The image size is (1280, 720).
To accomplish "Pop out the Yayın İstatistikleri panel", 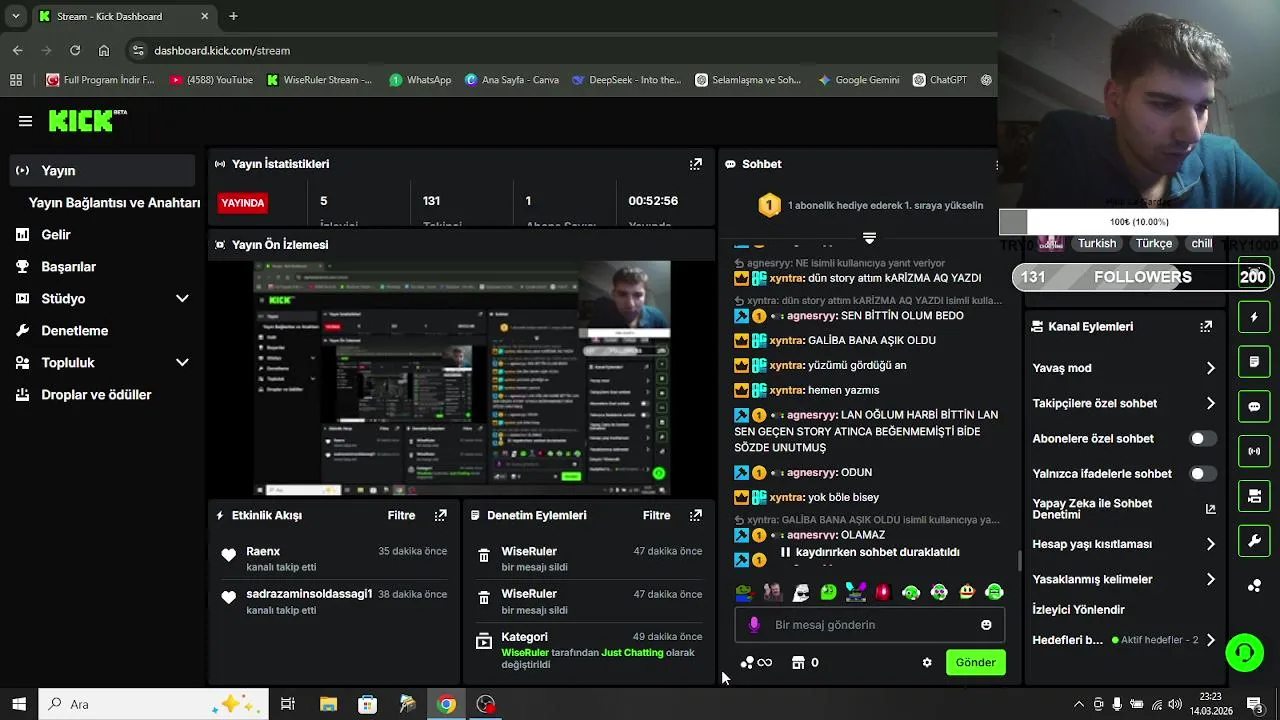I will pyautogui.click(x=696, y=164).
